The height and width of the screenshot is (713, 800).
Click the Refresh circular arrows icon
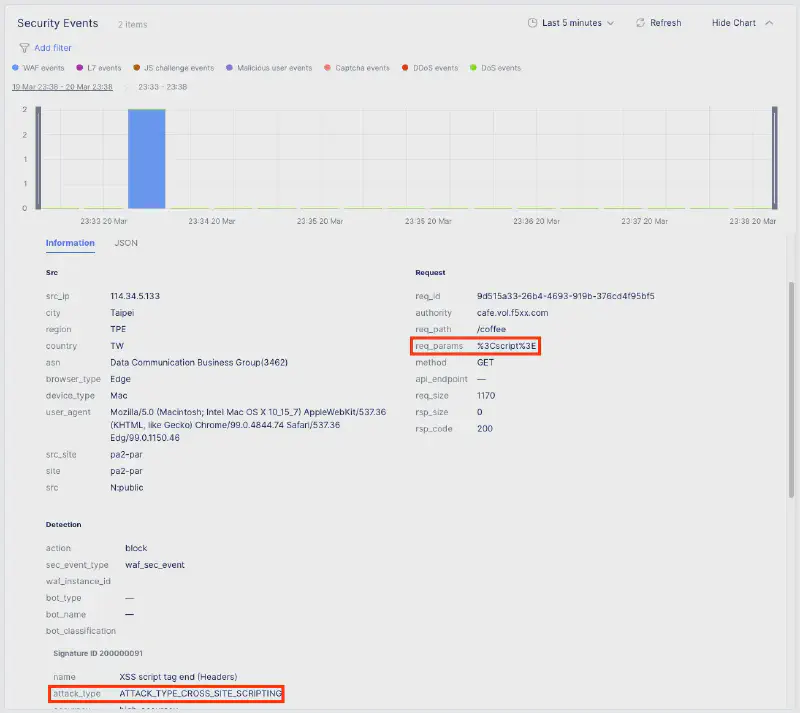640,23
